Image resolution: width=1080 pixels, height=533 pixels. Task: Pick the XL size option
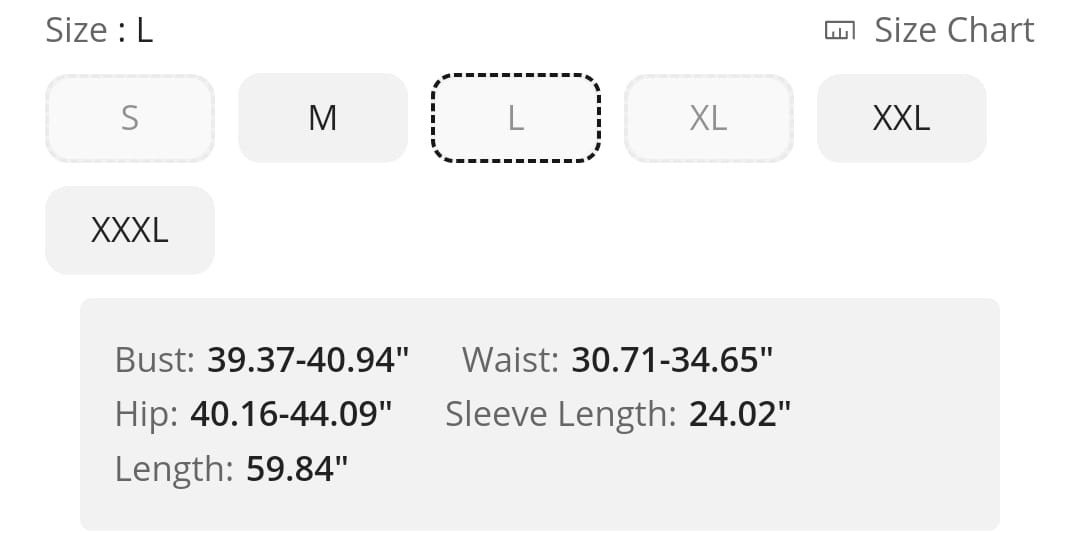(709, 118)
